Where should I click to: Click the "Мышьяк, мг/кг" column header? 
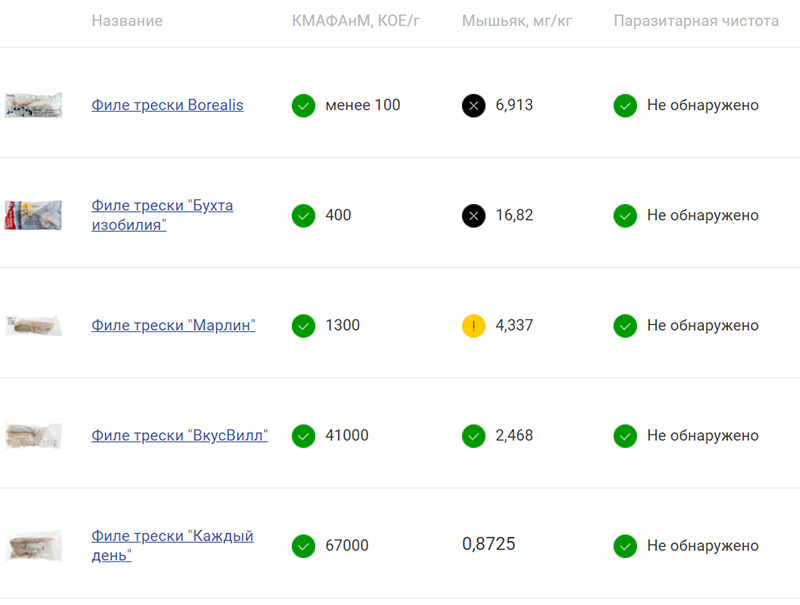(517, 21)
